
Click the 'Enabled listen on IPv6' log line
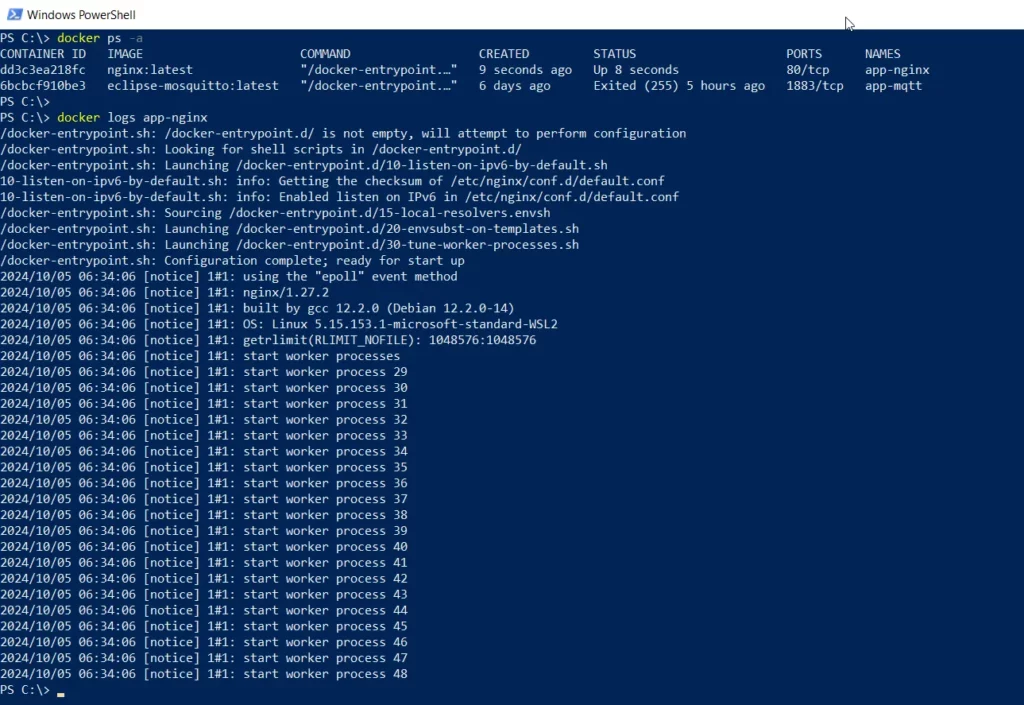pyautogui.click(x=340, y=196)
